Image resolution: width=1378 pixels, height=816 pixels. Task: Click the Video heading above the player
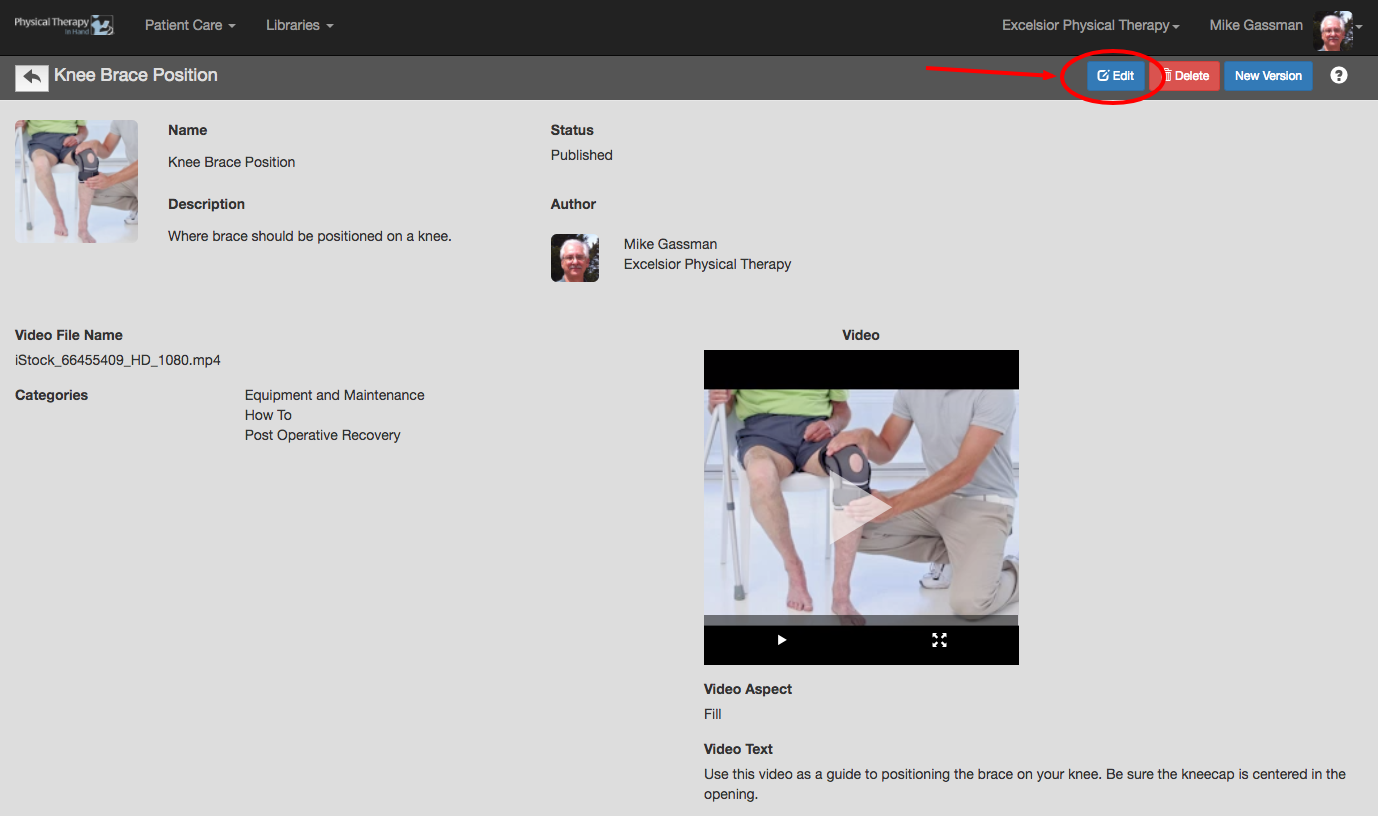point(861,335)
